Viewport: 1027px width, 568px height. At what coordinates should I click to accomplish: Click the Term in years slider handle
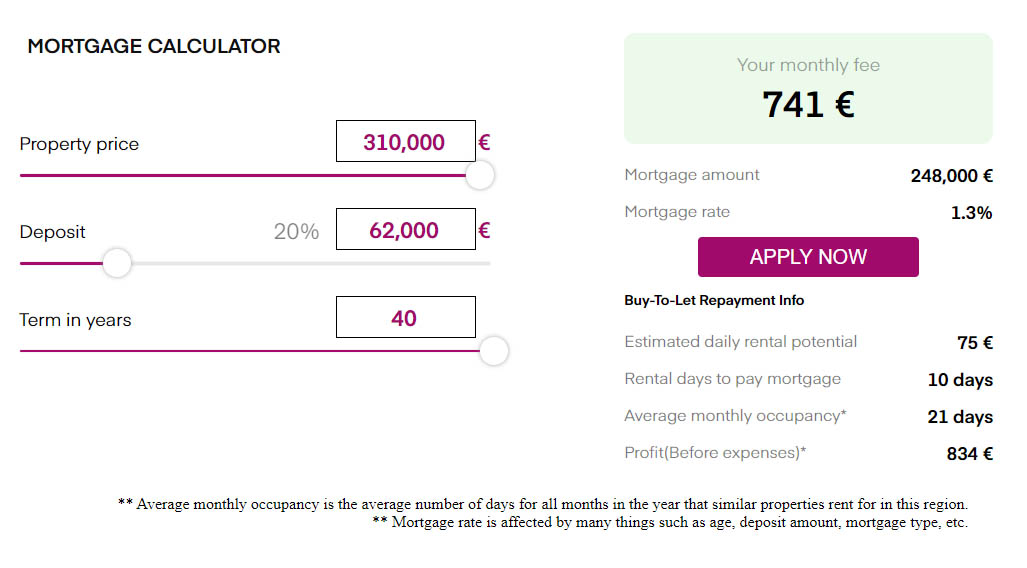tap(494, 351)
